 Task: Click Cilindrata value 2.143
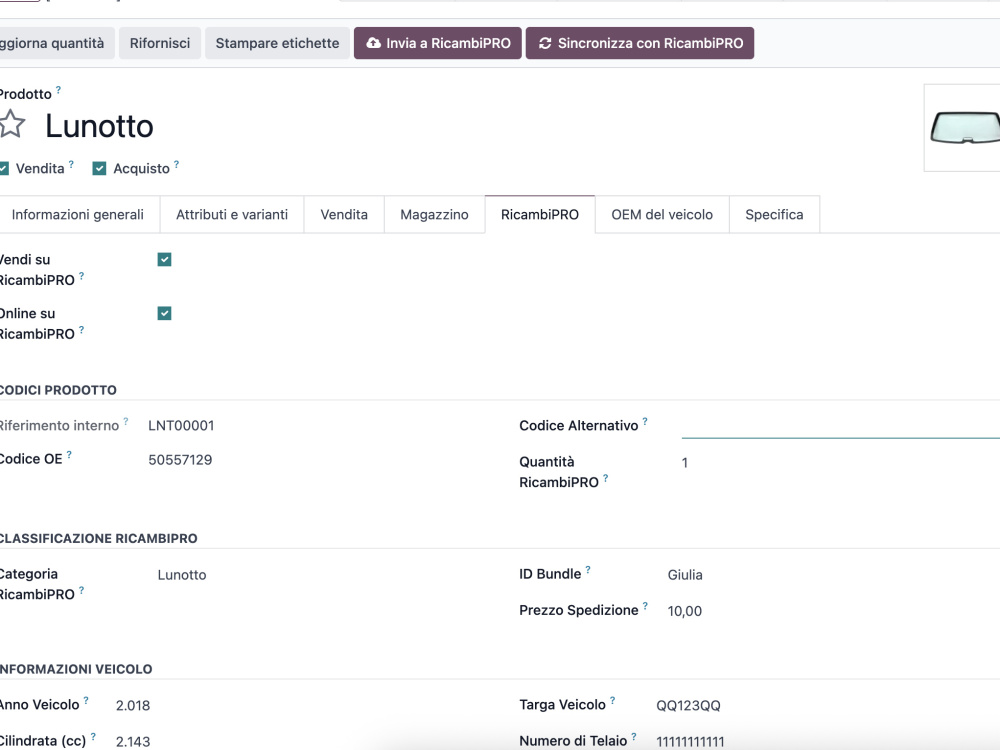tap(133, 742)
